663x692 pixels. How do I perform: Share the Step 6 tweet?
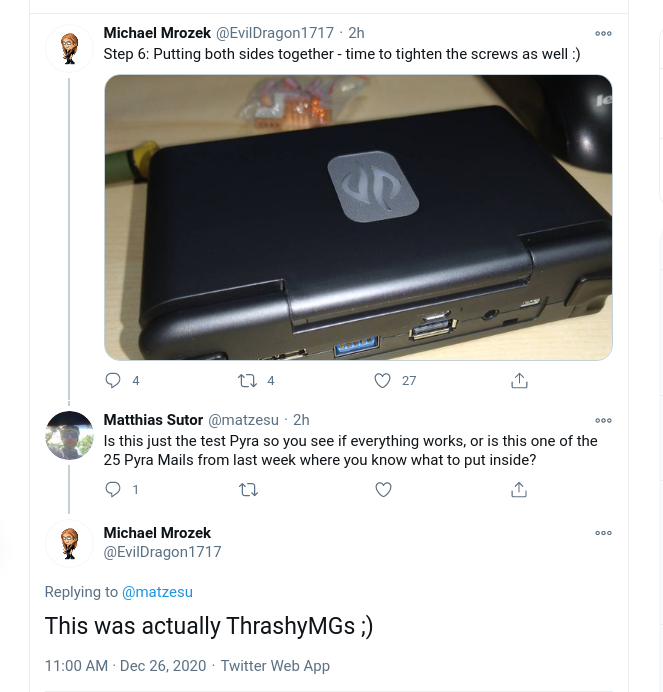[519, 381]
